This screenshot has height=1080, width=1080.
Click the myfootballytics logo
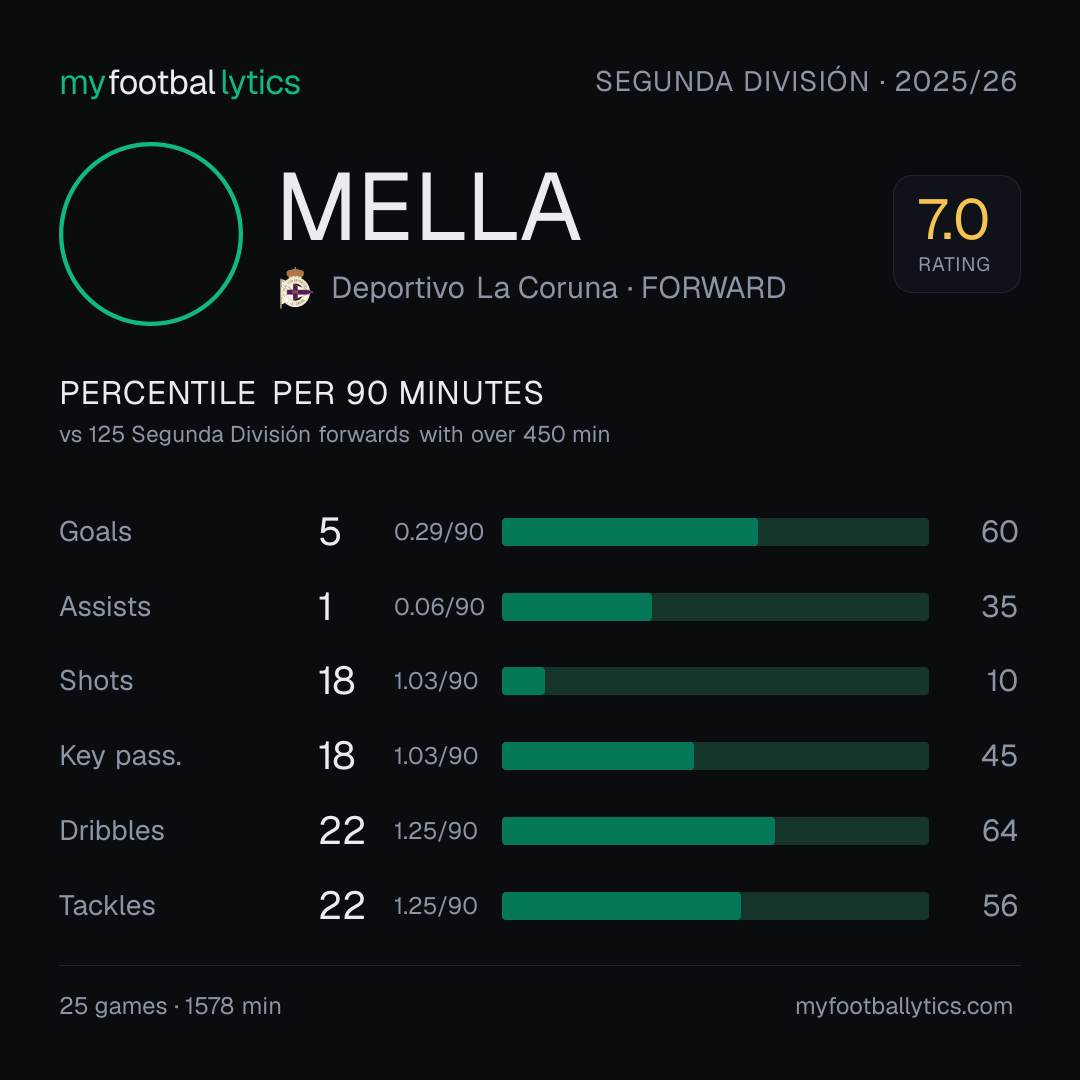pos(180,83)
